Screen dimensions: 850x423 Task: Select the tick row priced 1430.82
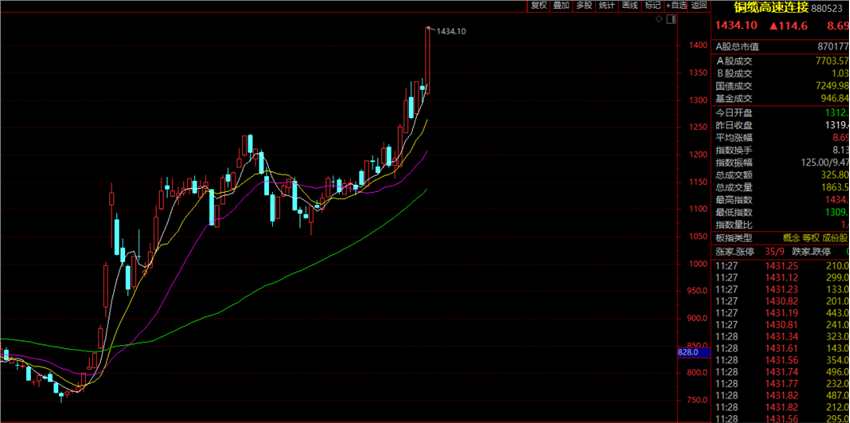(x=781, y=301)
